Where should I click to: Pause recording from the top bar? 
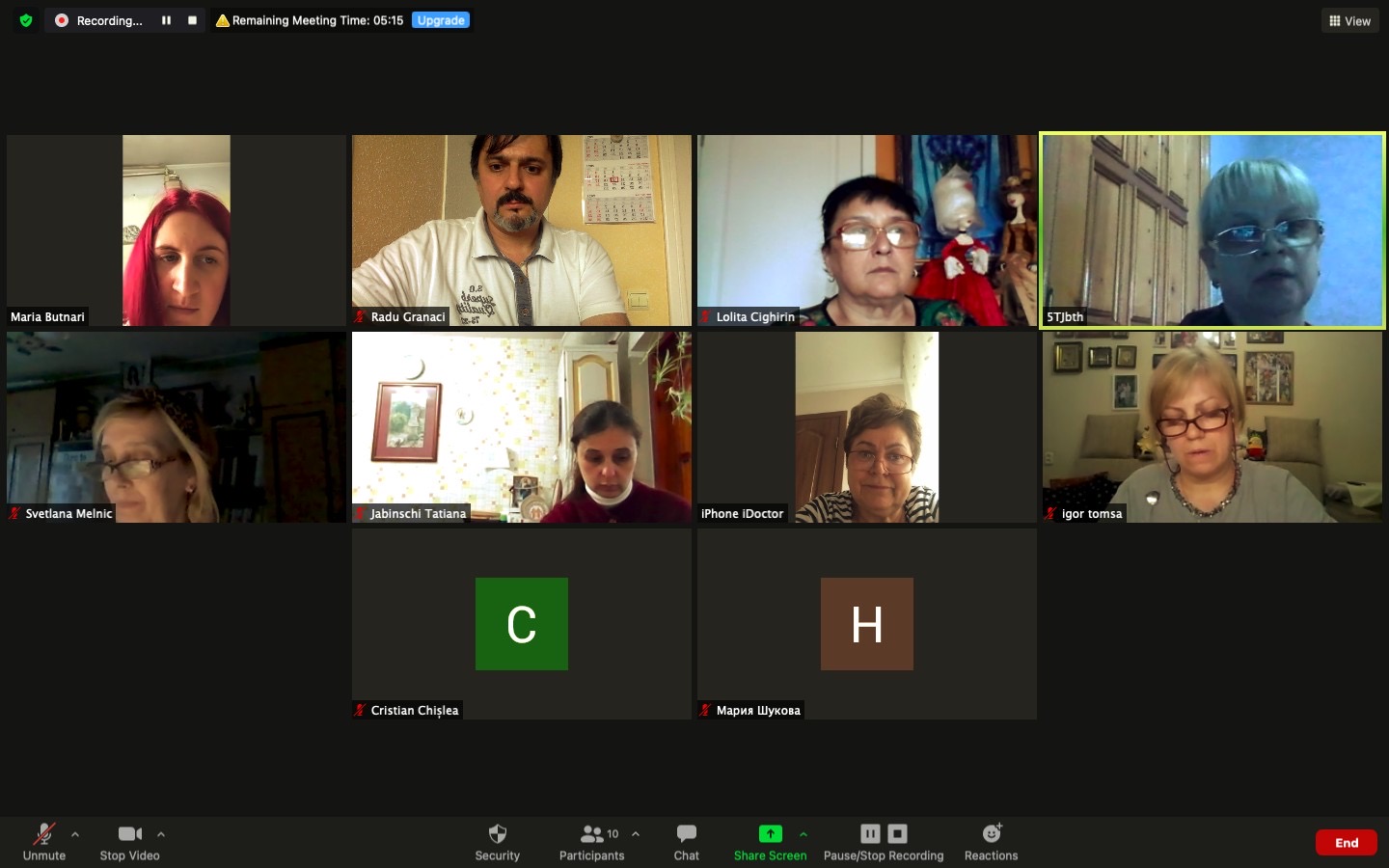click(x=166, y=20)
